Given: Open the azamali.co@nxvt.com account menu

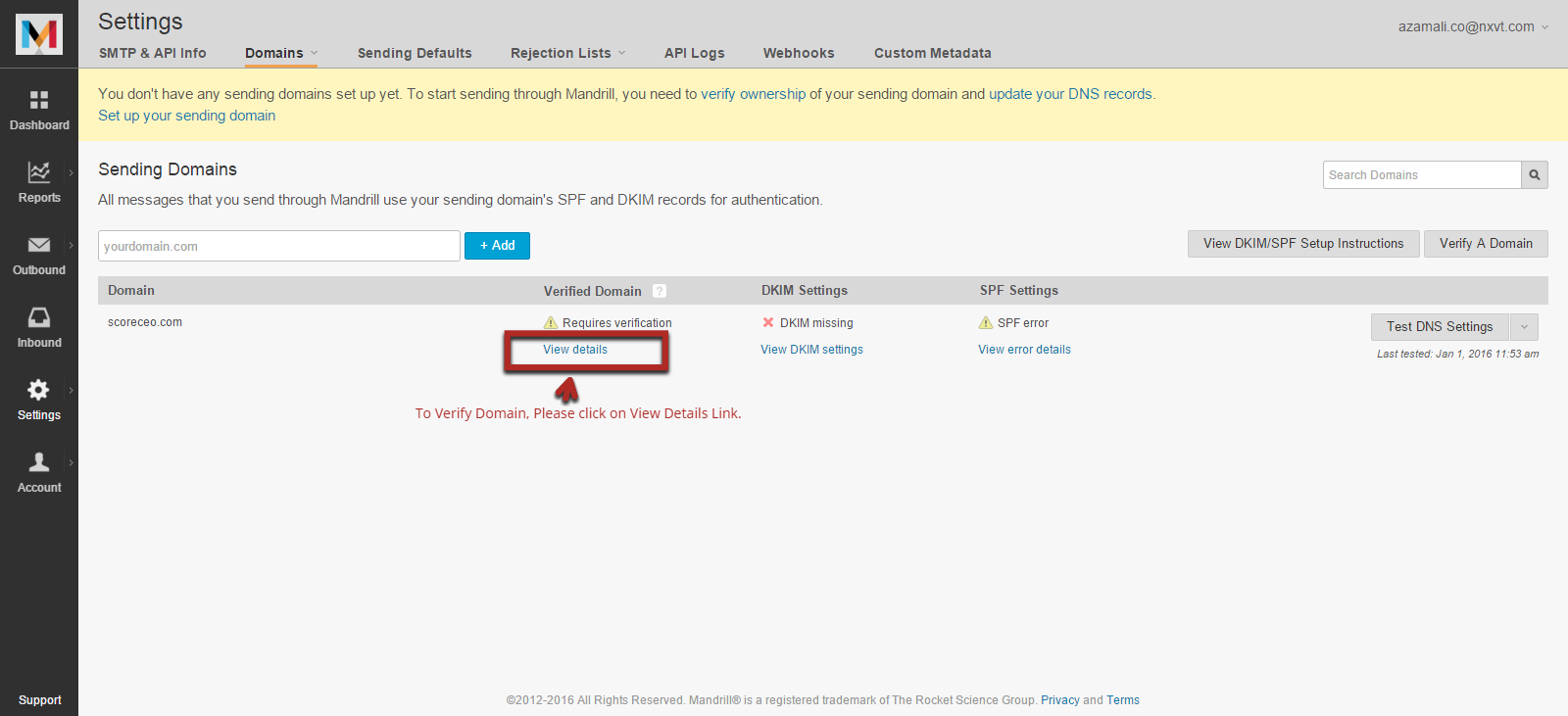Looking at the screenshot, I should pyautogui.click(x=1473, y=26).
